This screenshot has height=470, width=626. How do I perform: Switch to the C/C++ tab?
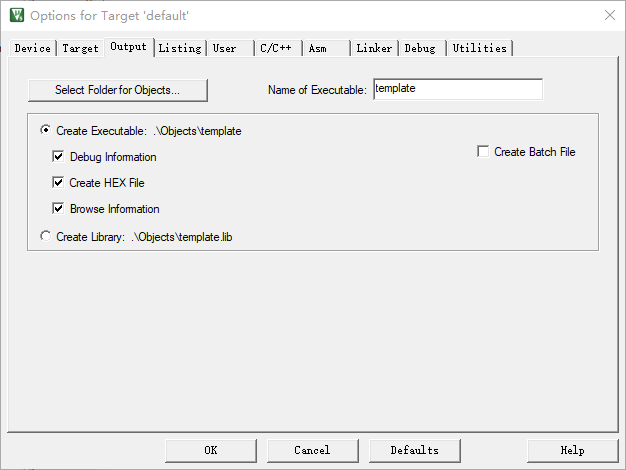tap(278, 48)
